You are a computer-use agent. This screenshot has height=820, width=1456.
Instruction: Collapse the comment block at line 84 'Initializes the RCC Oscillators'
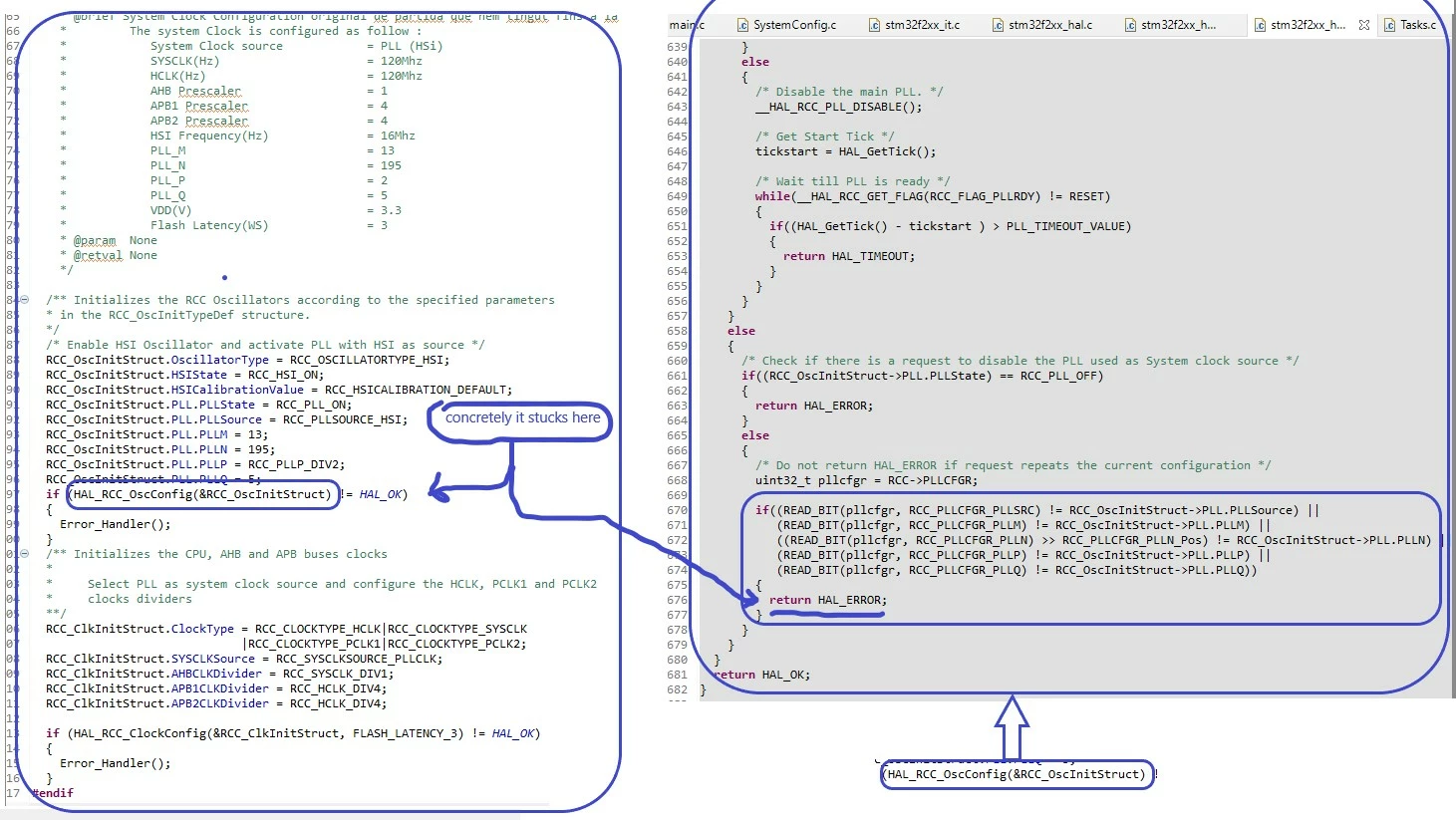pos(24,300)
